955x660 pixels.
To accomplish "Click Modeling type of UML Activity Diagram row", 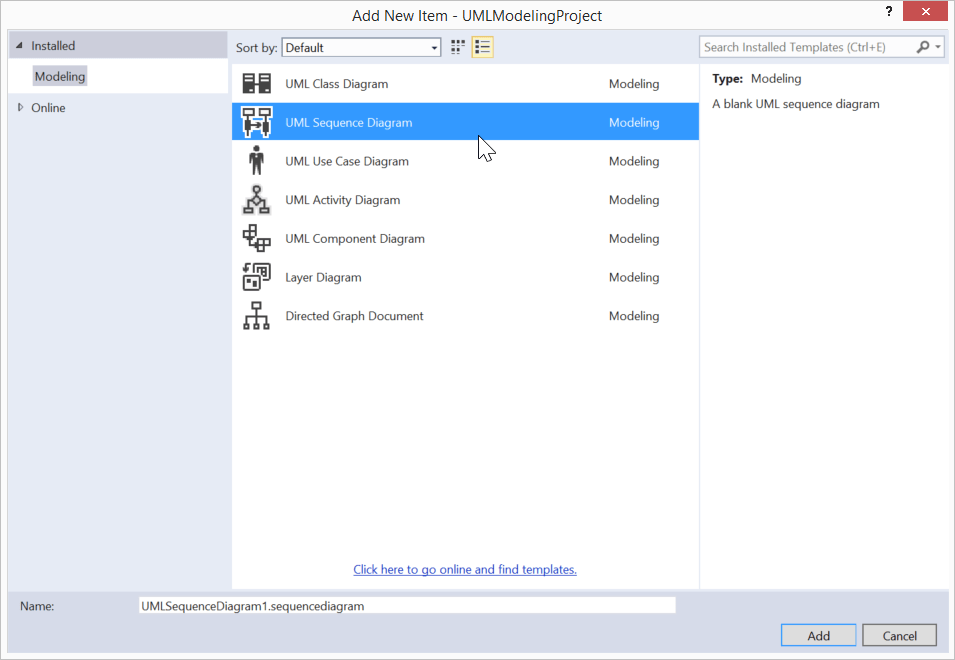I will pos(633,200).
